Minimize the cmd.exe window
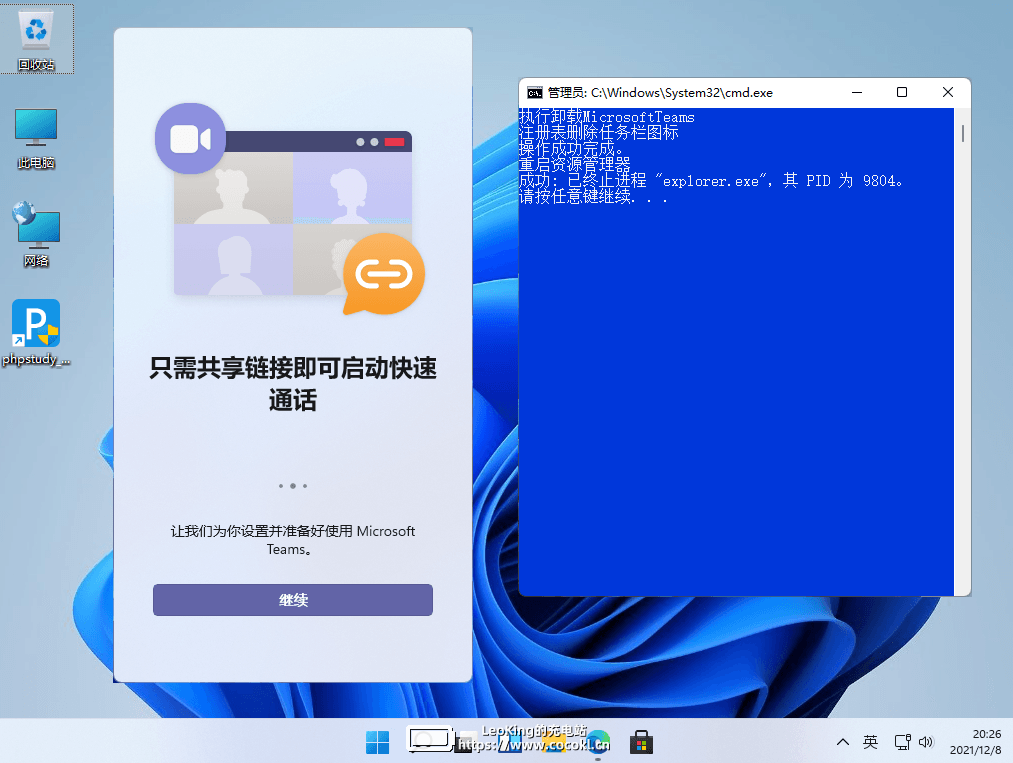Viewport: 1013px width, 763px height. (857, 92)
